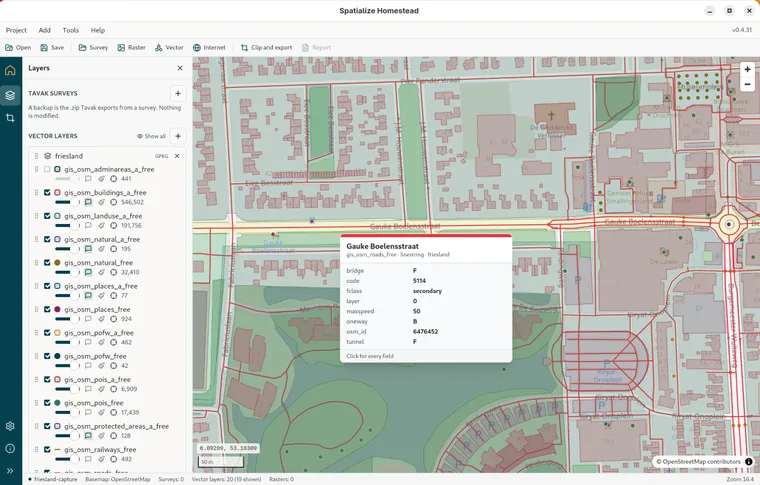Image resolution: width=760 pixels, height=485 pixels.
Task: Uncheck gis_osm_natural_a_free visibility
Action: coord(47,239)
